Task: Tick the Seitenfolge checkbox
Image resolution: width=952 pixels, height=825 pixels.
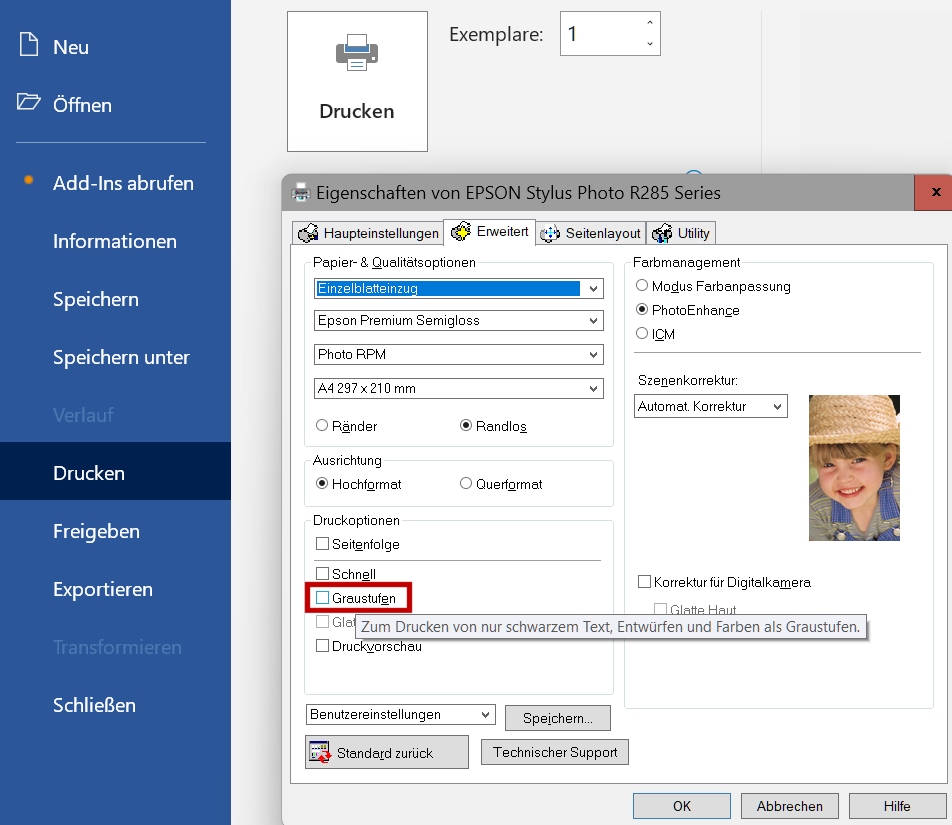Action: pos(322,543)
